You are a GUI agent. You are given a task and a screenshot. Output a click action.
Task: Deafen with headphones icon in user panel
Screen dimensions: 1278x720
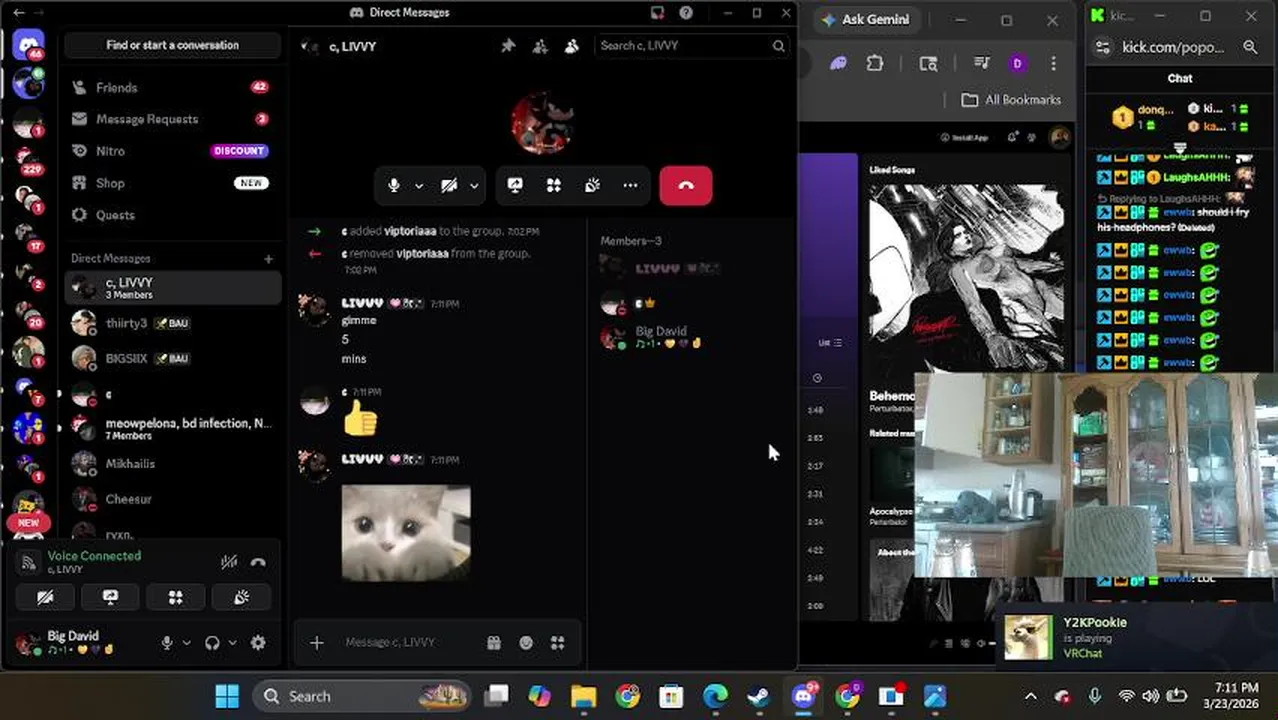coord(212,643)
